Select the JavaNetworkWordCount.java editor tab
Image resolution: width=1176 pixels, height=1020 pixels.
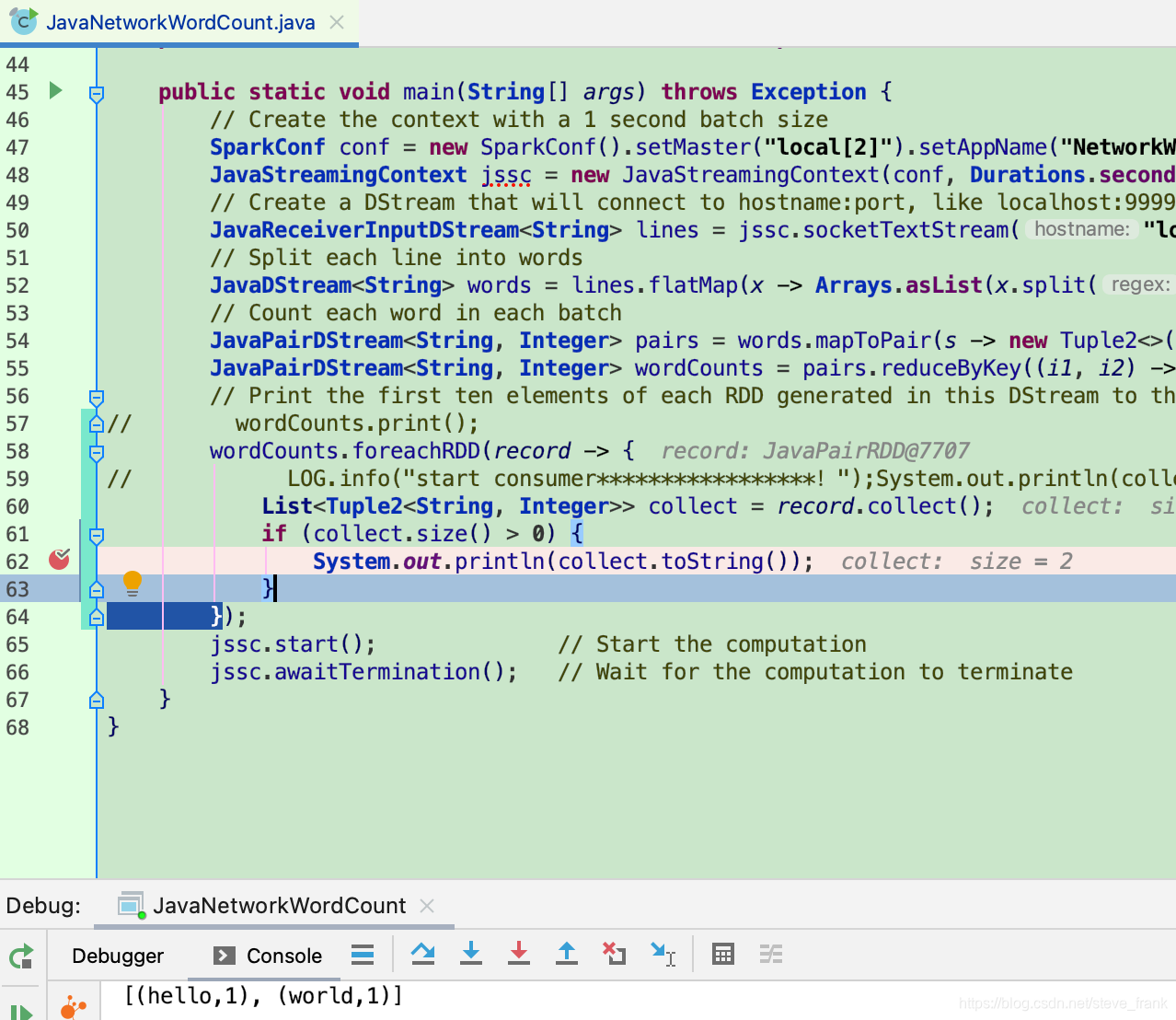coord(179,22)
